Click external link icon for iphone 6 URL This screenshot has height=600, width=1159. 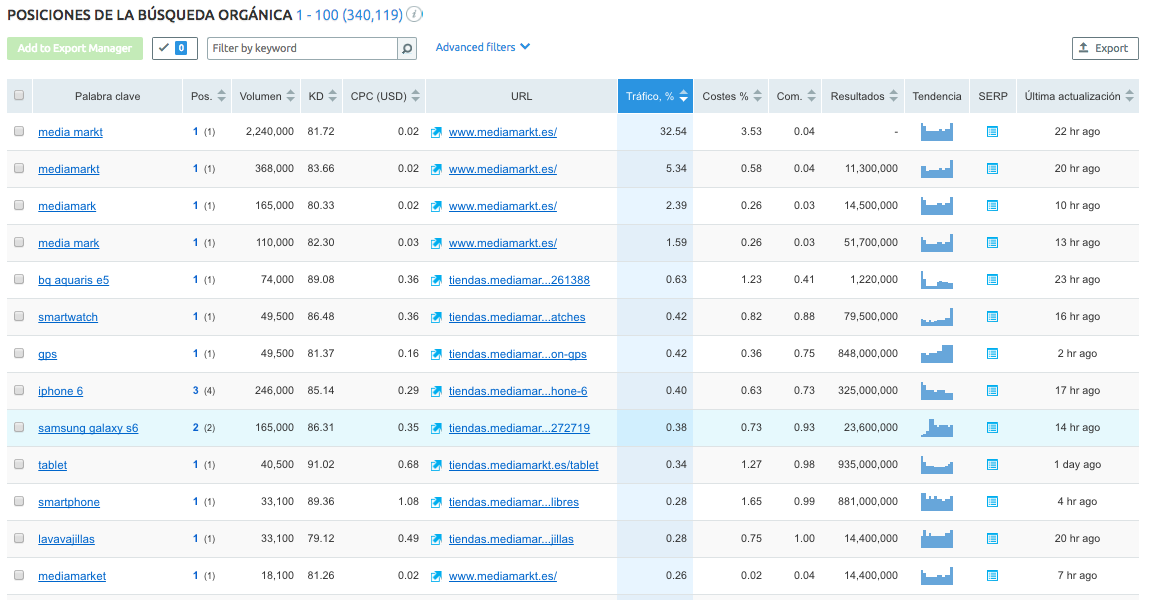tap(436, 391)
